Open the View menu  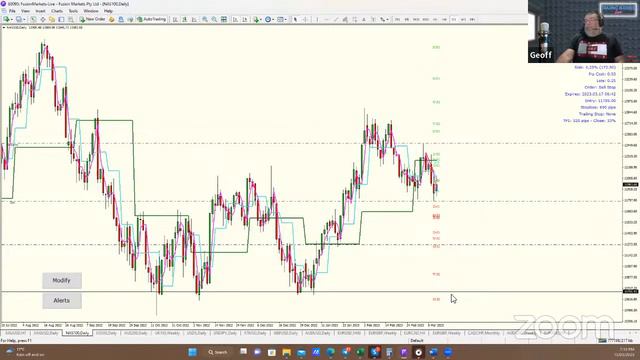pyautogui.click(x=25, y=11)
